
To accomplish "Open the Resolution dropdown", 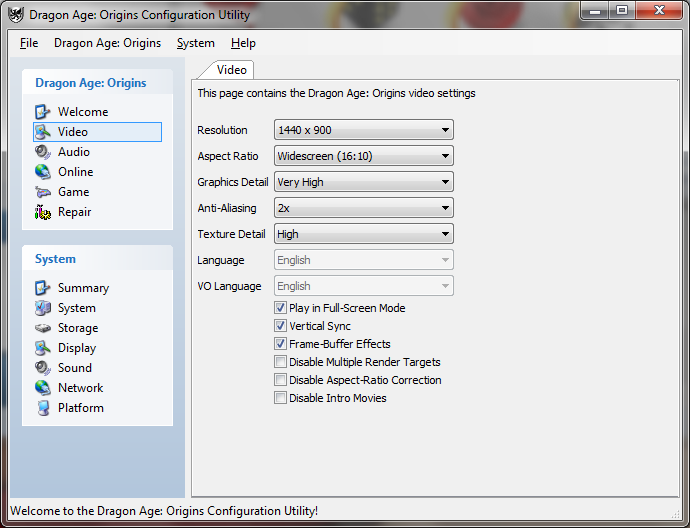I will coord(363,130).
